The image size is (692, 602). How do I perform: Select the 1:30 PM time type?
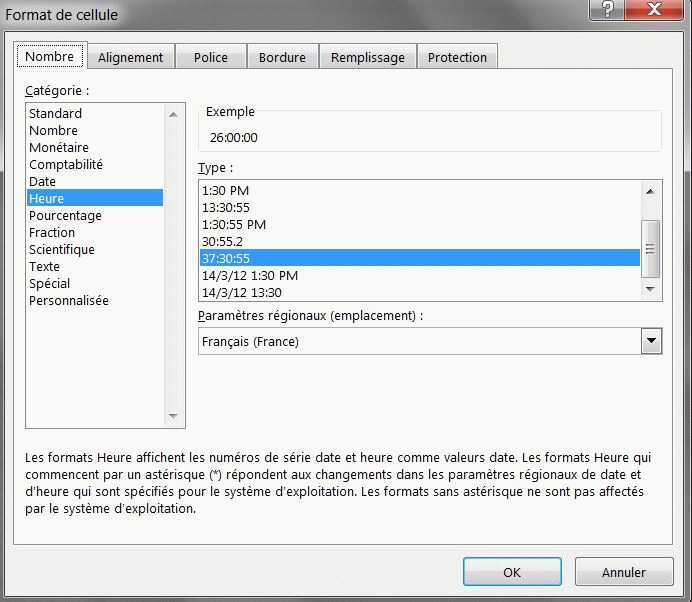click(420, 191)
